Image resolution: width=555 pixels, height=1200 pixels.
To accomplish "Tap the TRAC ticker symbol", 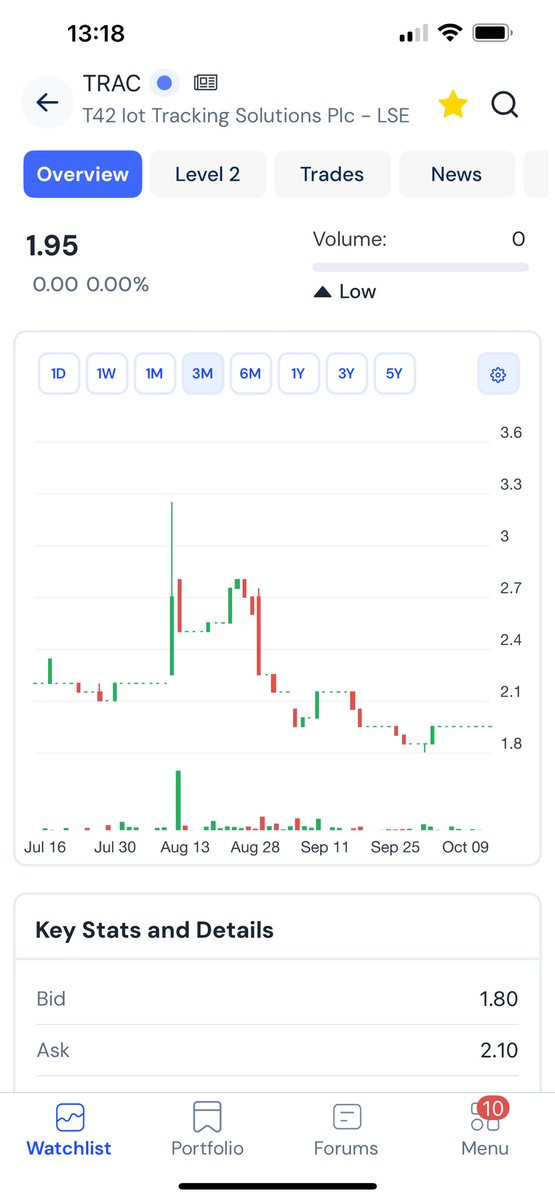I will click(112, 83).
